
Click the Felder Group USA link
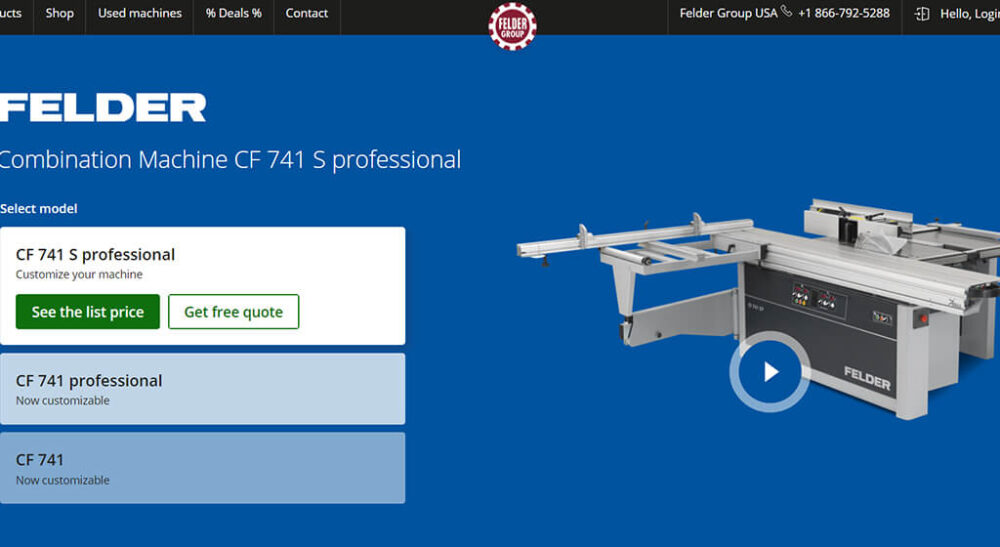point(728,13)
